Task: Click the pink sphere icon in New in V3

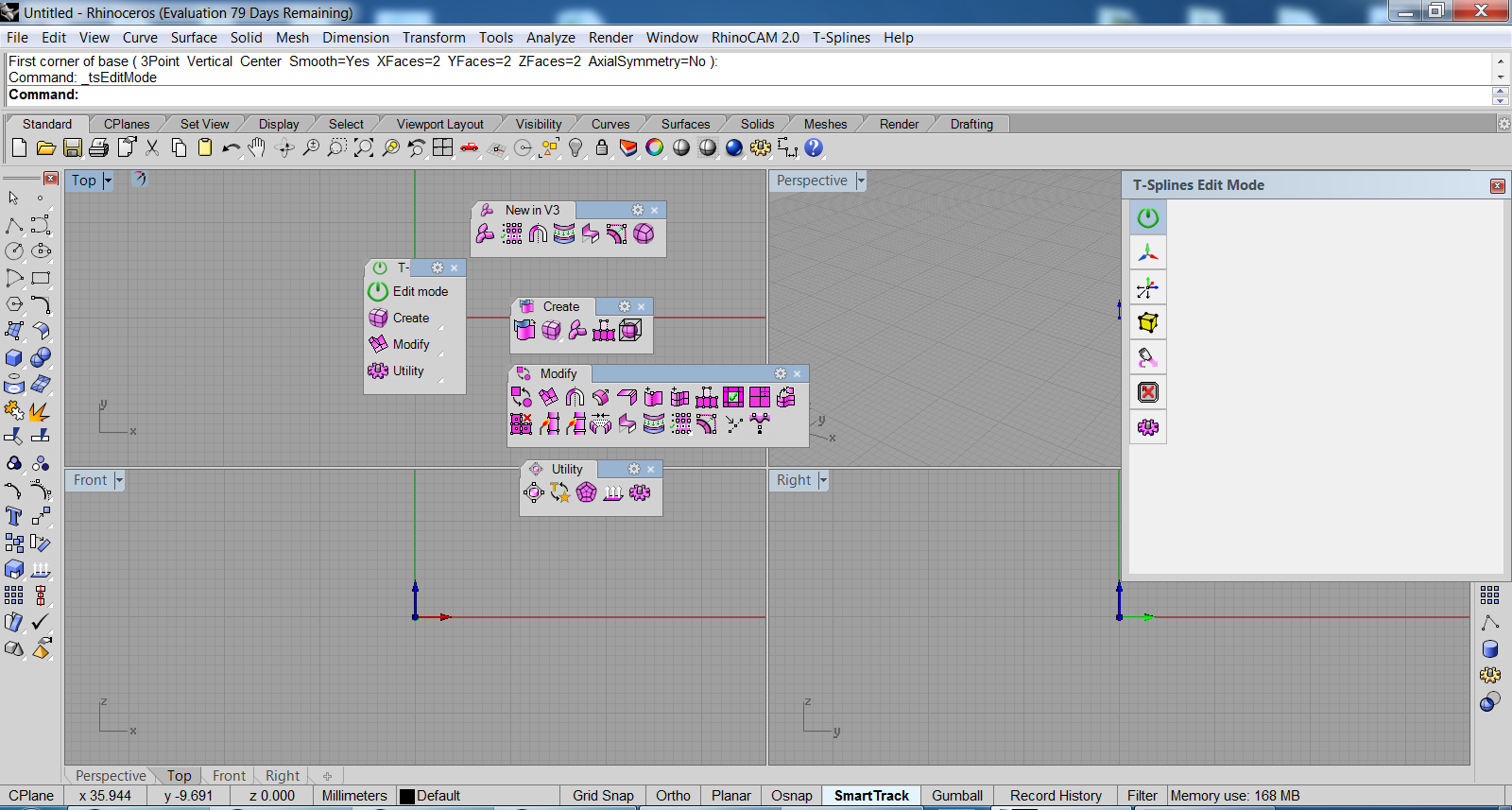Action: [644, 234]
